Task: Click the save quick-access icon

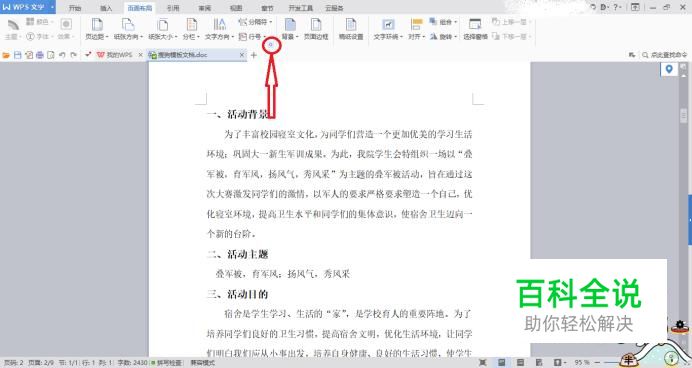Action: pyautogui.click(x=18, y=55)
